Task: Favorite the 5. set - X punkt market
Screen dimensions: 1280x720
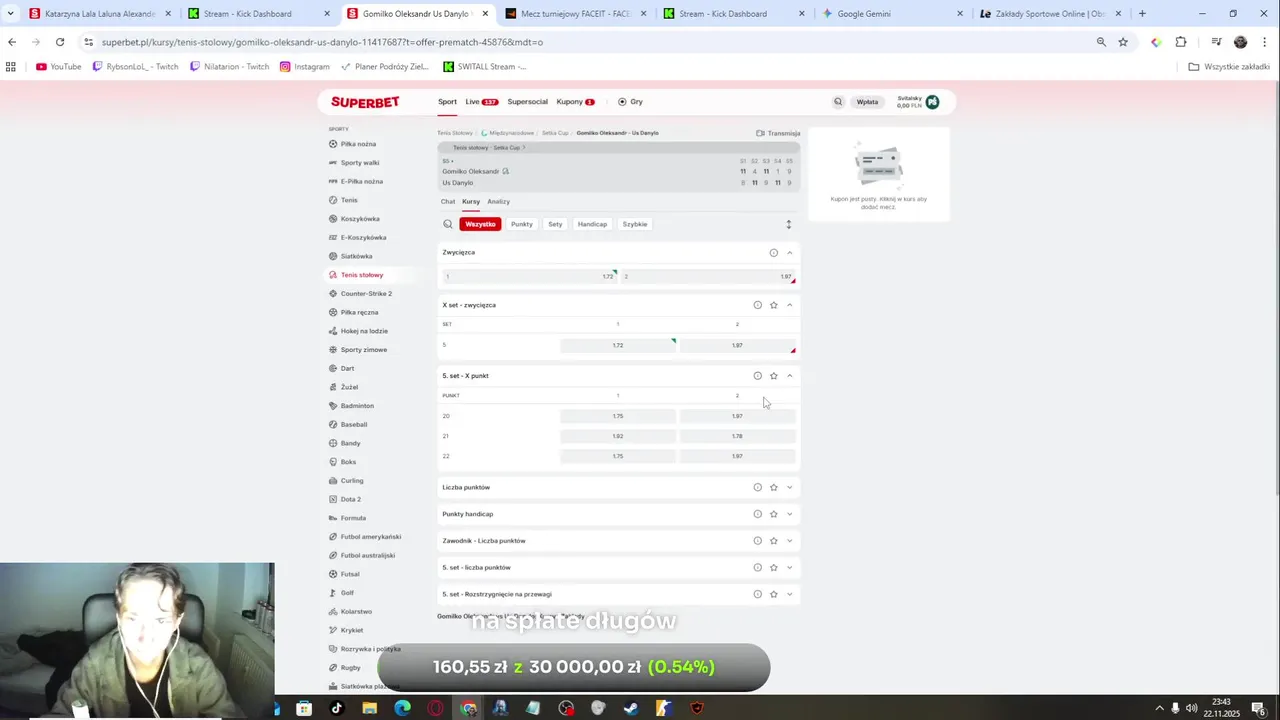Action: (773, 376)
